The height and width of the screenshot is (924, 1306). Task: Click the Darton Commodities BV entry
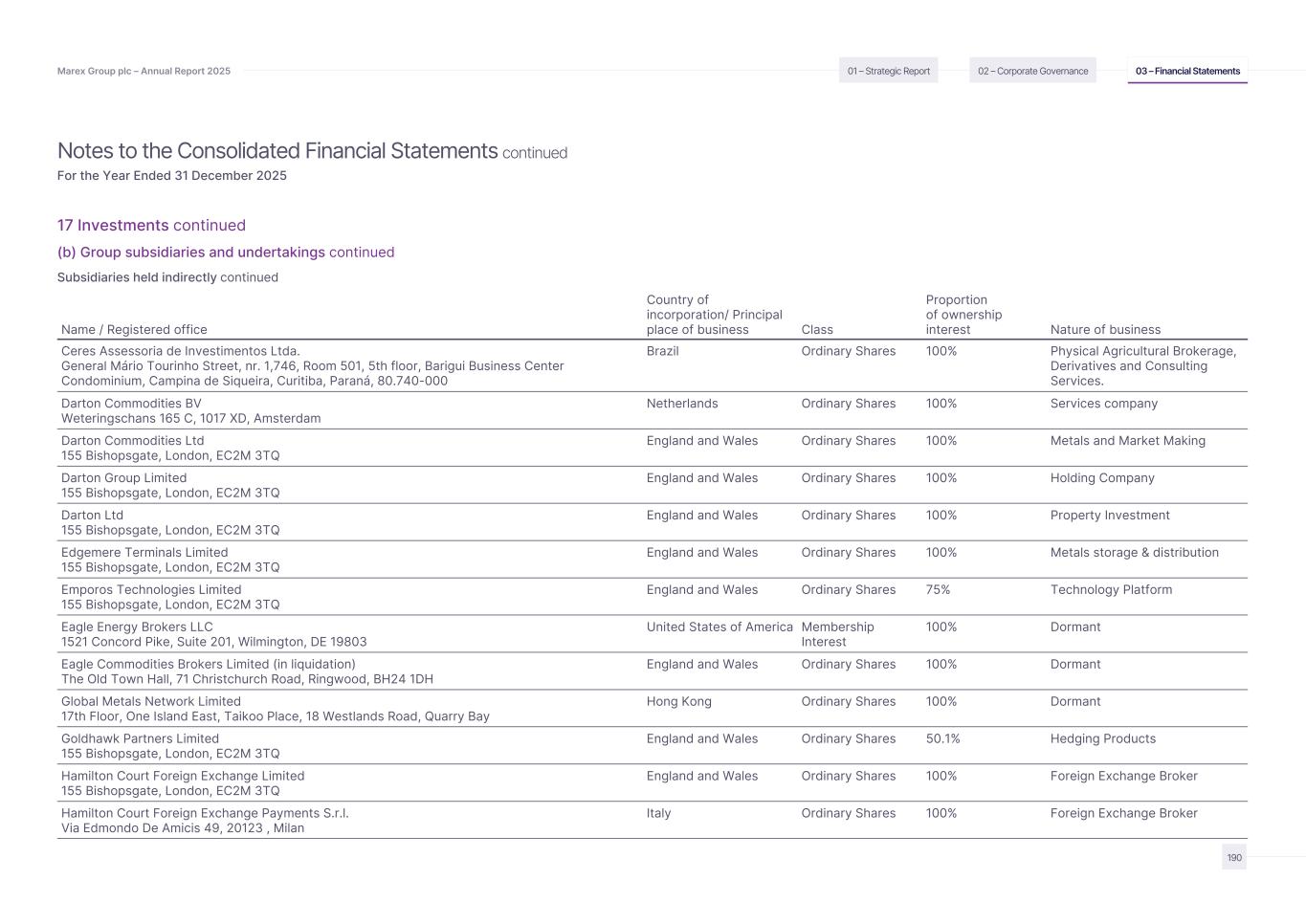coord(131,404)
